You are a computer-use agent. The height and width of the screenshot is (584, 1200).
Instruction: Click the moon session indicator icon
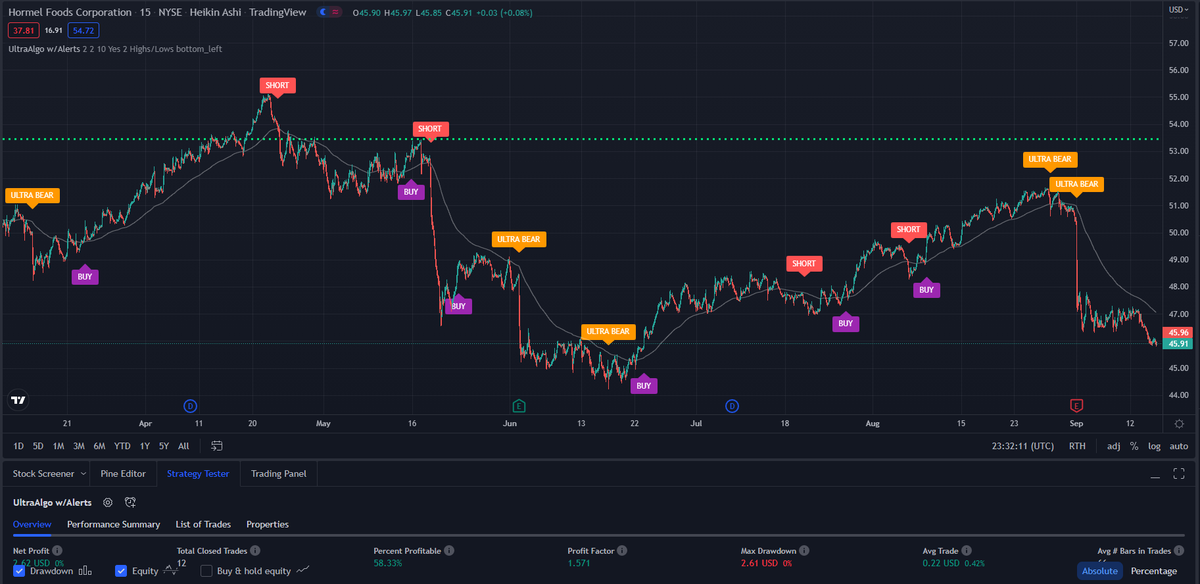(322, 12)
